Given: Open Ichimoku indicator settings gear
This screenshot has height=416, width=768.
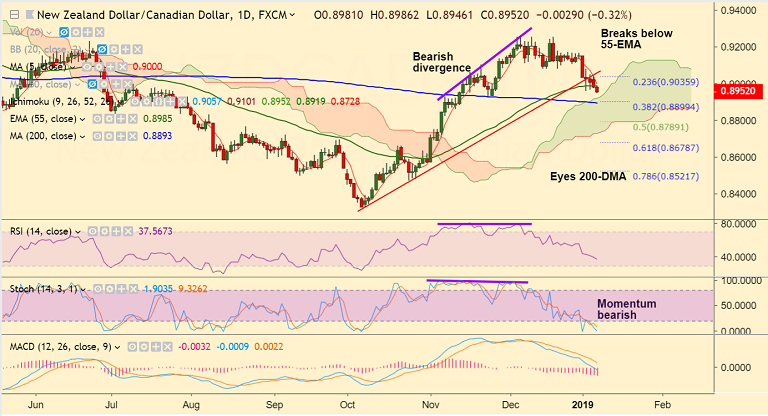Looking at the screenshot, I should click(x=146, y=101).
